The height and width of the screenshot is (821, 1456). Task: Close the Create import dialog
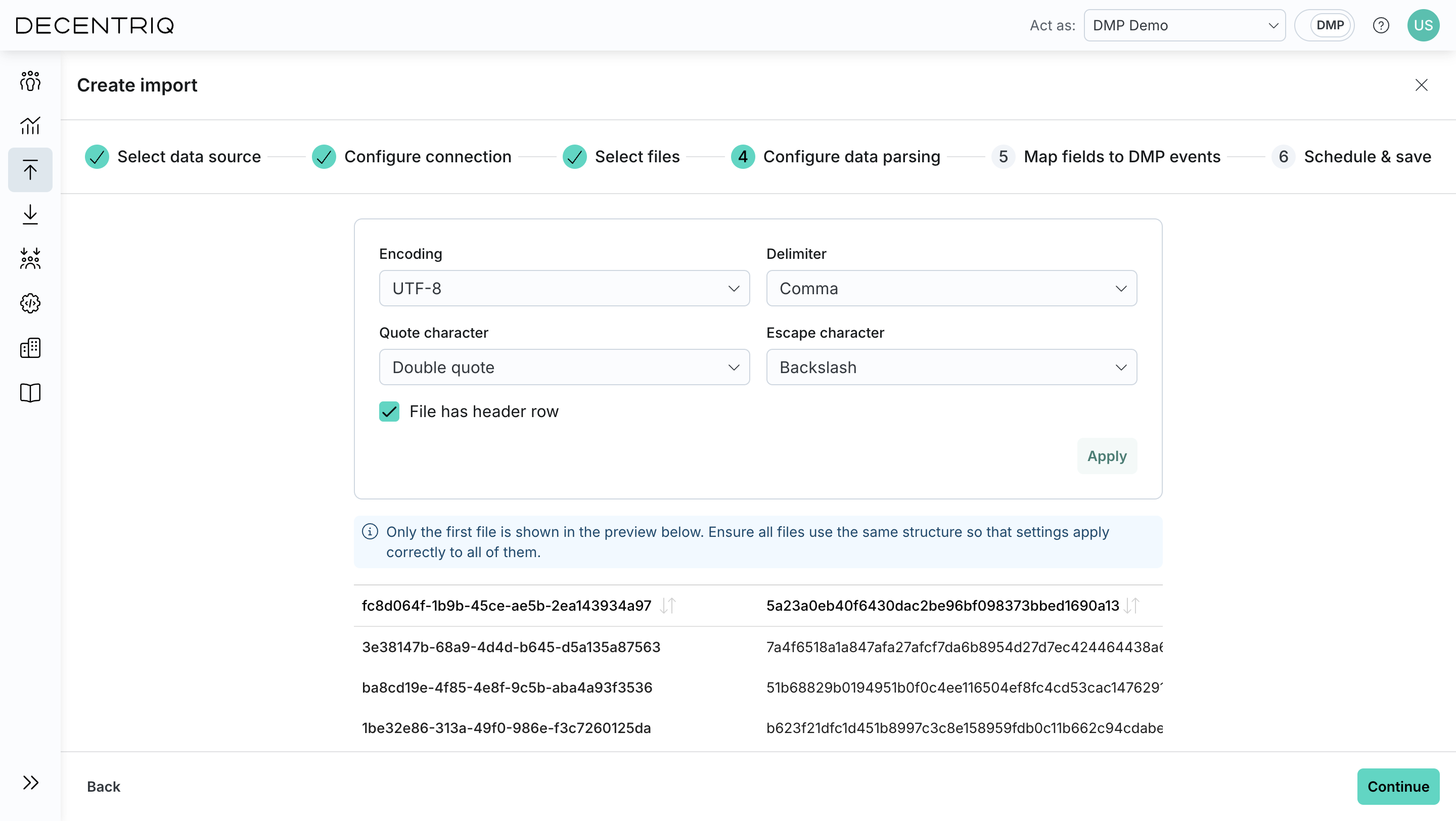(x=1421, y=85)
